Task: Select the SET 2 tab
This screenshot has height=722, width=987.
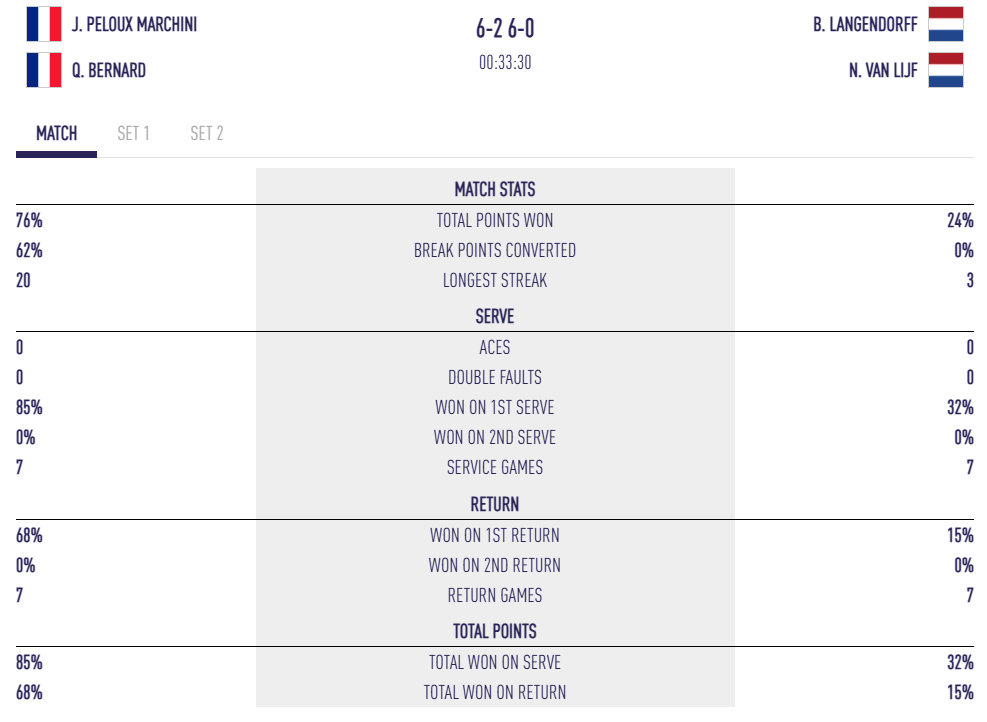Action: pos(207,133)
